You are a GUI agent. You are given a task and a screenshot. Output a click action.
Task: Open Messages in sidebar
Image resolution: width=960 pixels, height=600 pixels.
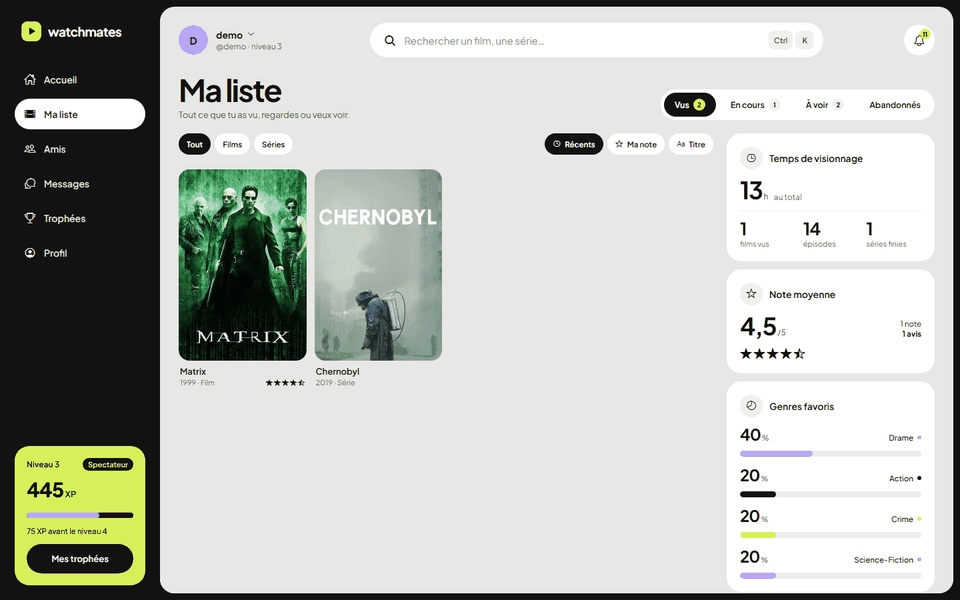[80, 184]
